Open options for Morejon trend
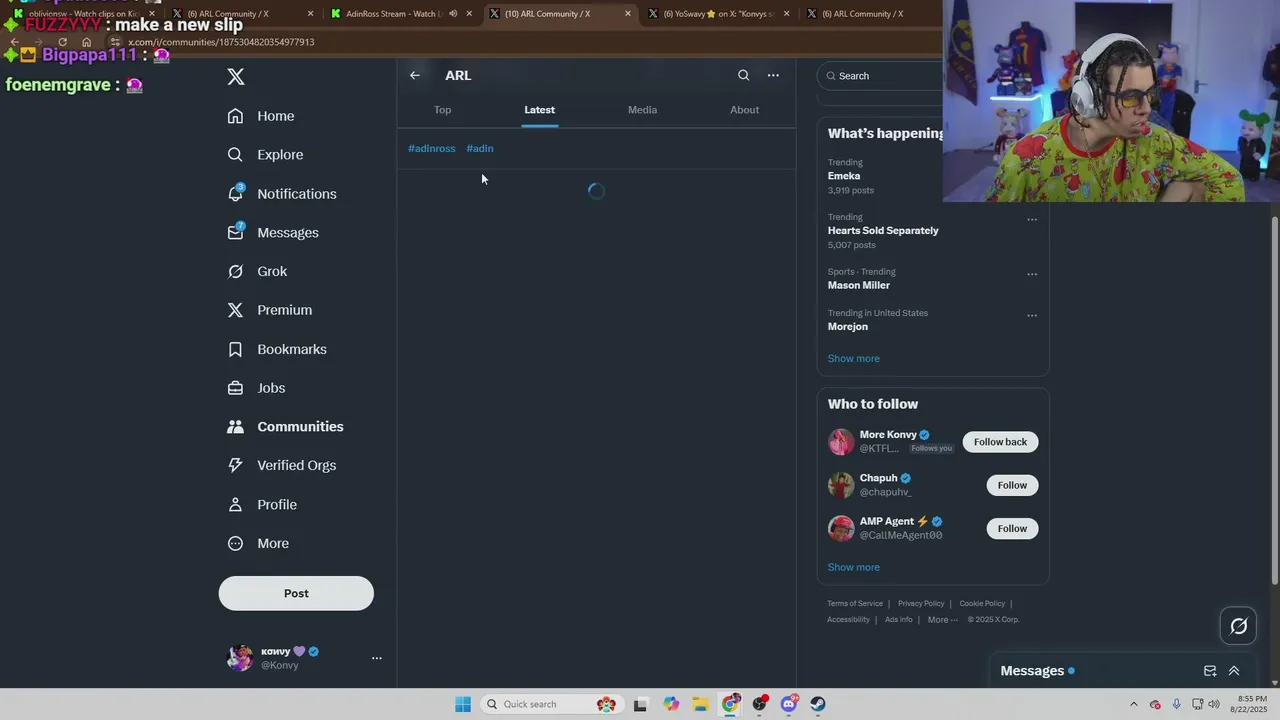 1032,315
